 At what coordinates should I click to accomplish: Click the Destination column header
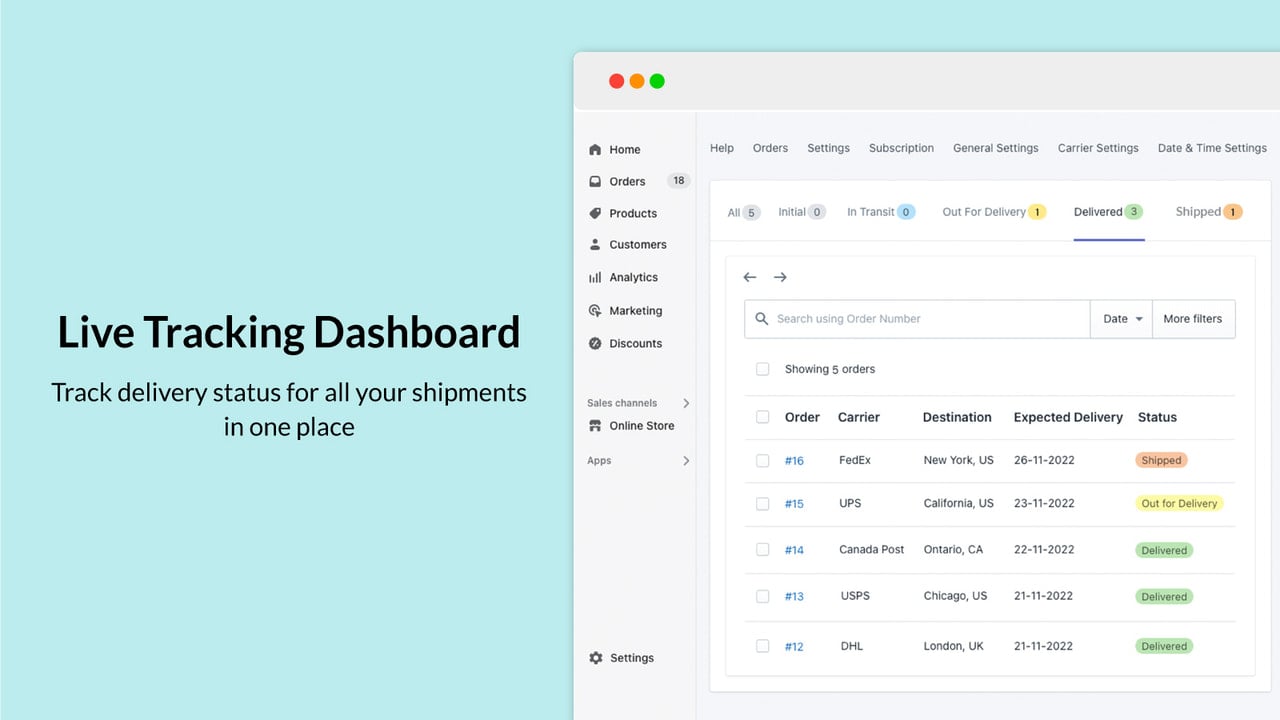coord(957,417)
